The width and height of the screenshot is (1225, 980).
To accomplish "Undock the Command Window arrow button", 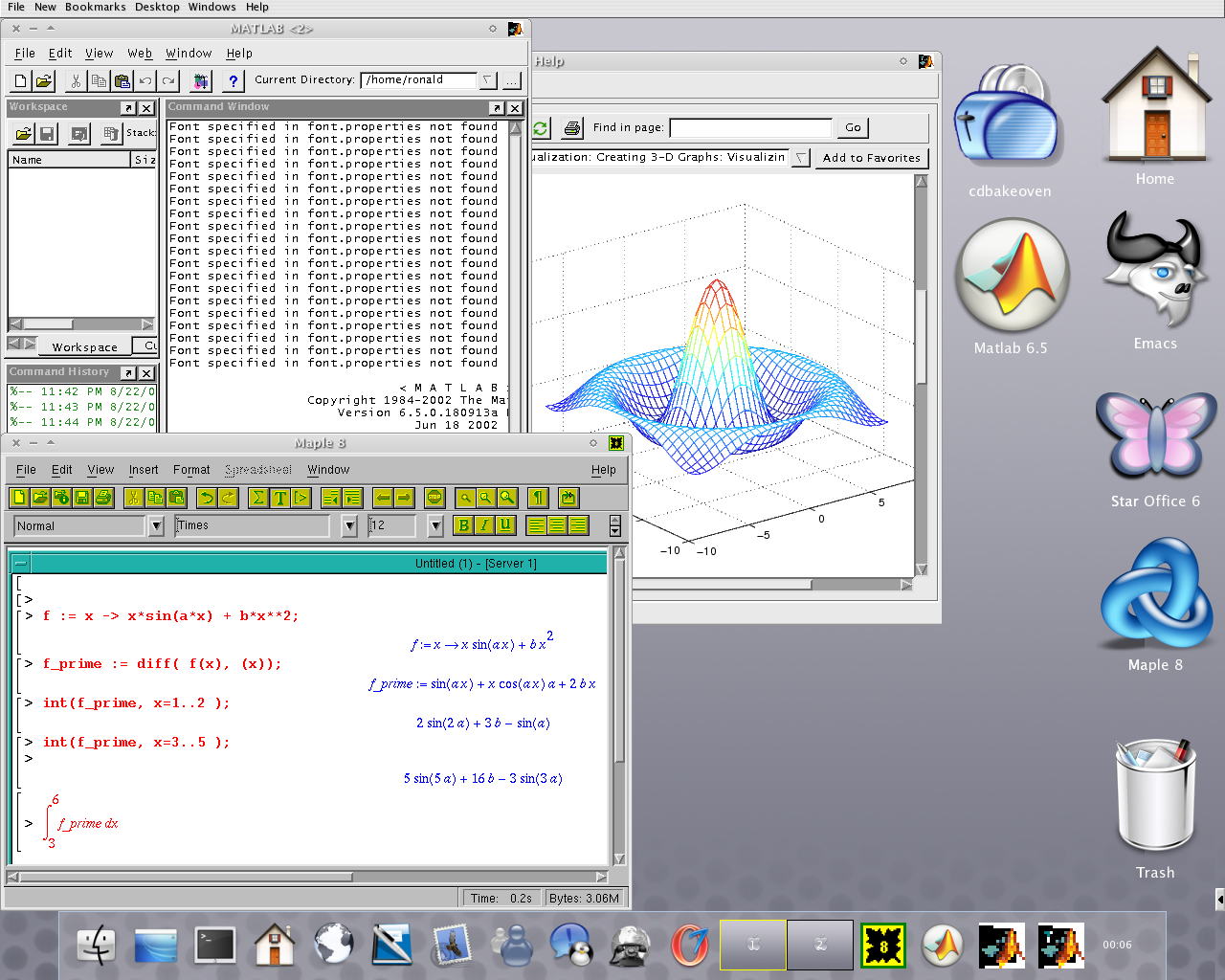I will point(497,108).
